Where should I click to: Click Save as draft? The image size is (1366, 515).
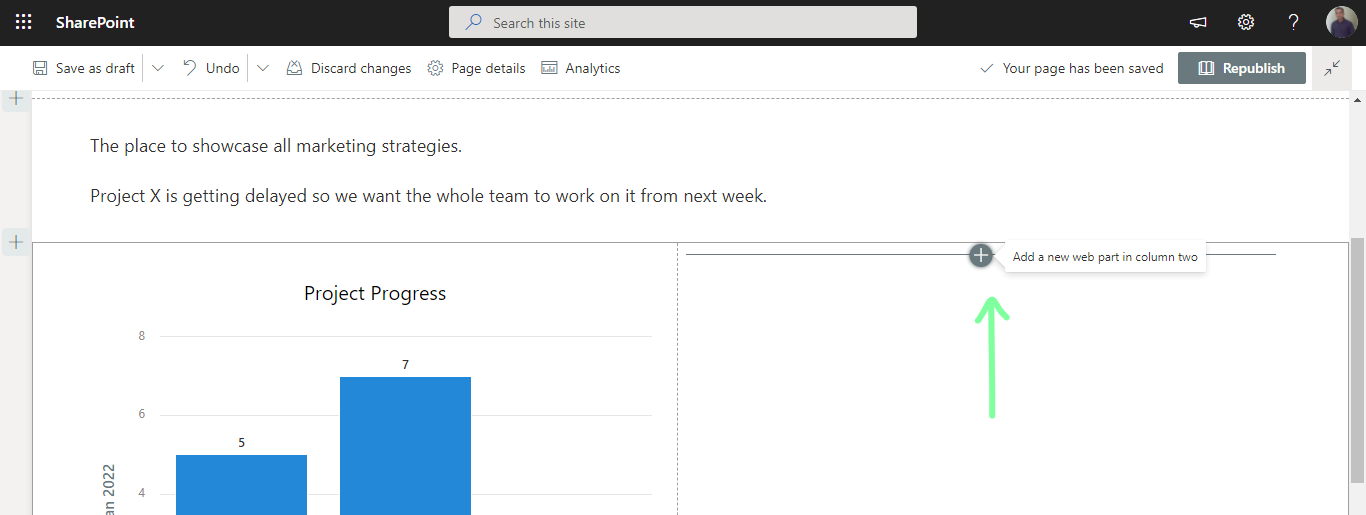point(84,68)
